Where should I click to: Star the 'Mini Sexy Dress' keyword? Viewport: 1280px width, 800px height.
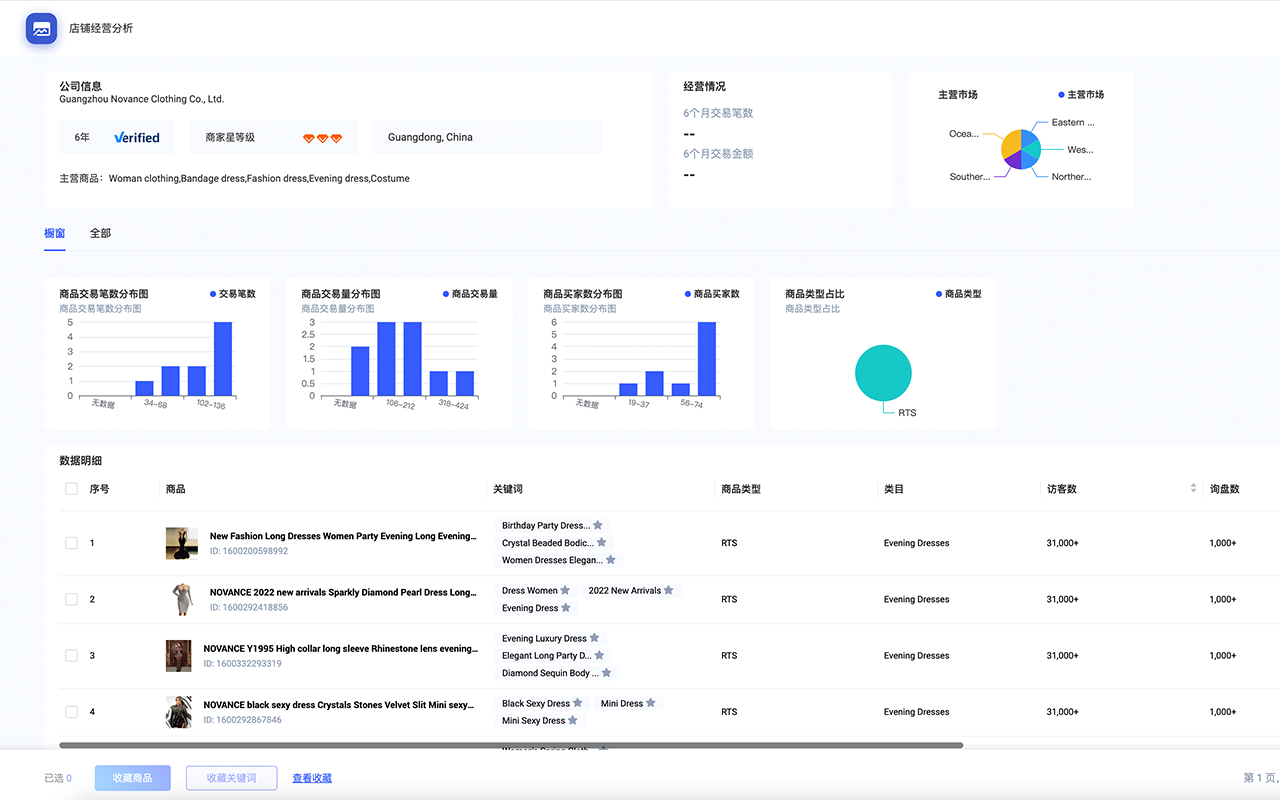(573, 720)
